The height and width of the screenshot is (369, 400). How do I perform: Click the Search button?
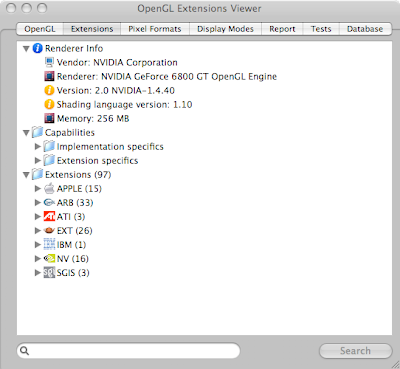355,351
